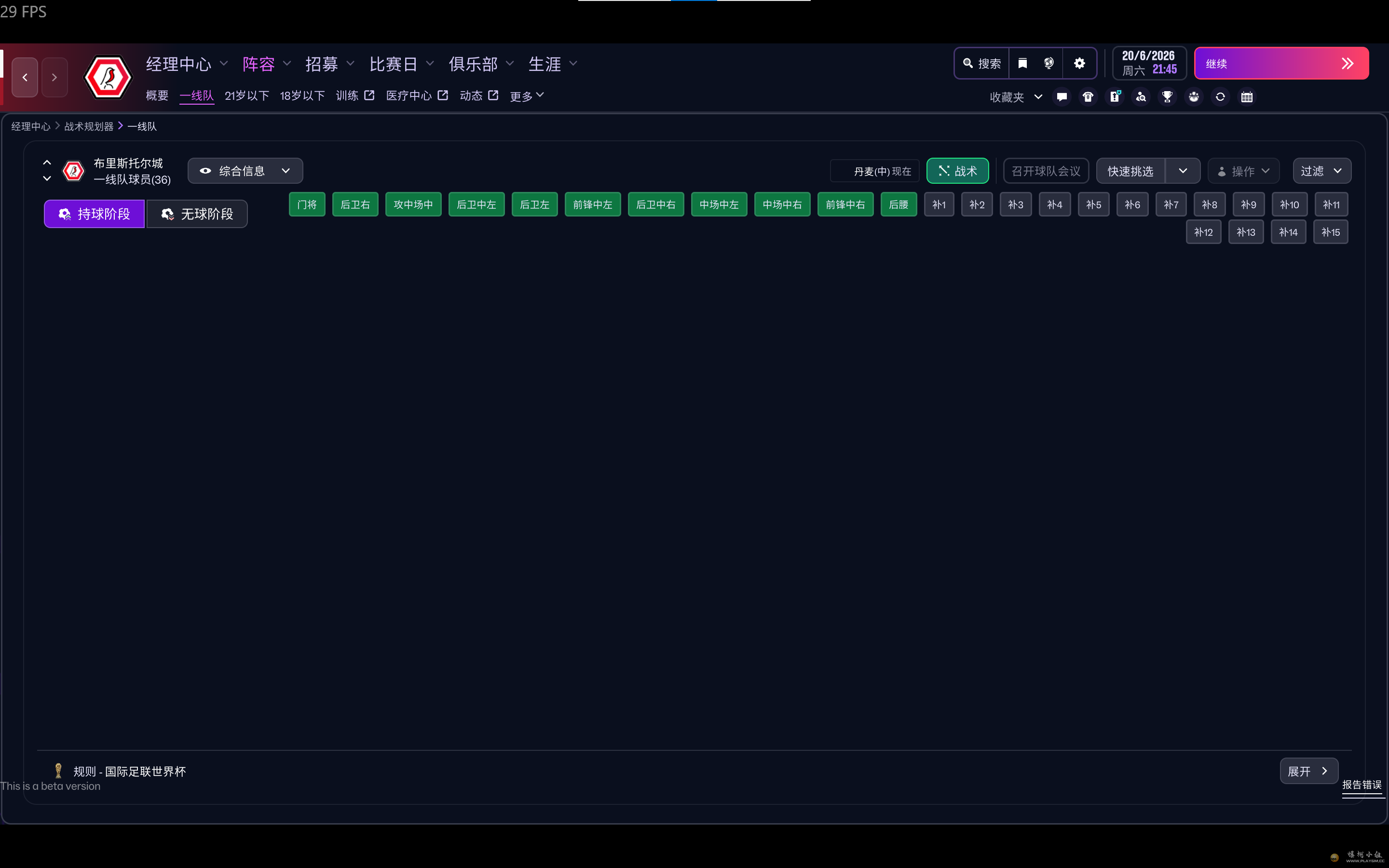Open the calendar shortcut icon
The image size is (1389, 868).
pos(1247,97)
